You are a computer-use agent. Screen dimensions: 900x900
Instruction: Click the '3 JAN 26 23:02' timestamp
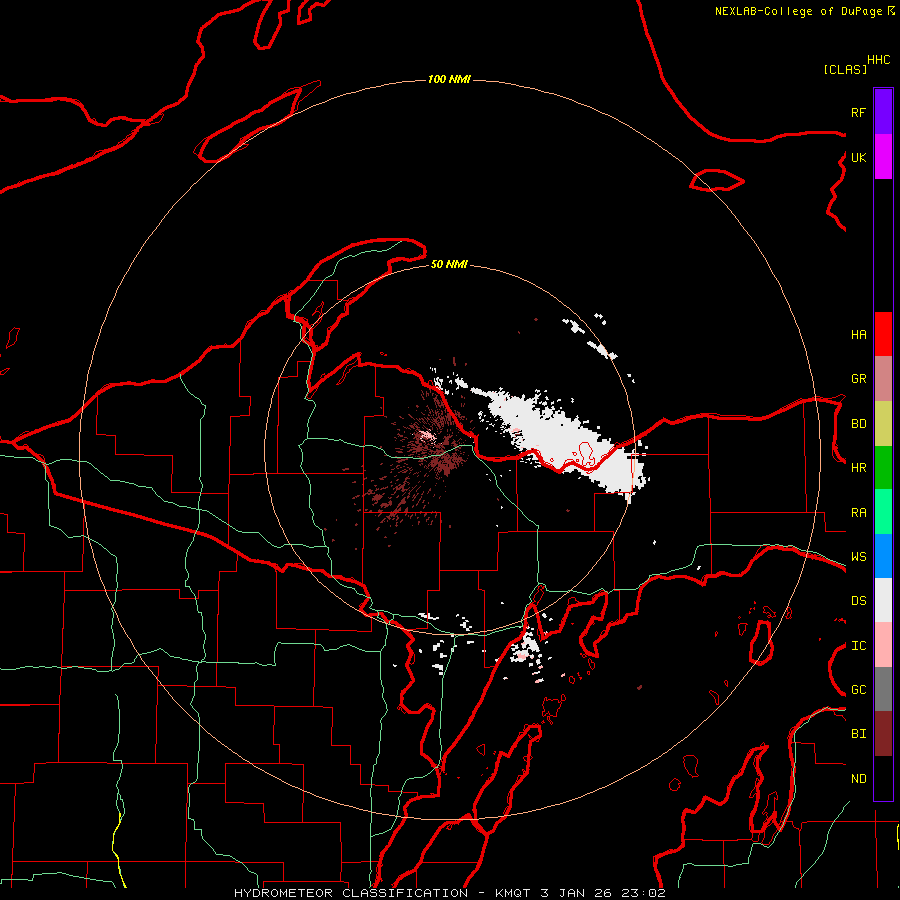pos(603,893)
